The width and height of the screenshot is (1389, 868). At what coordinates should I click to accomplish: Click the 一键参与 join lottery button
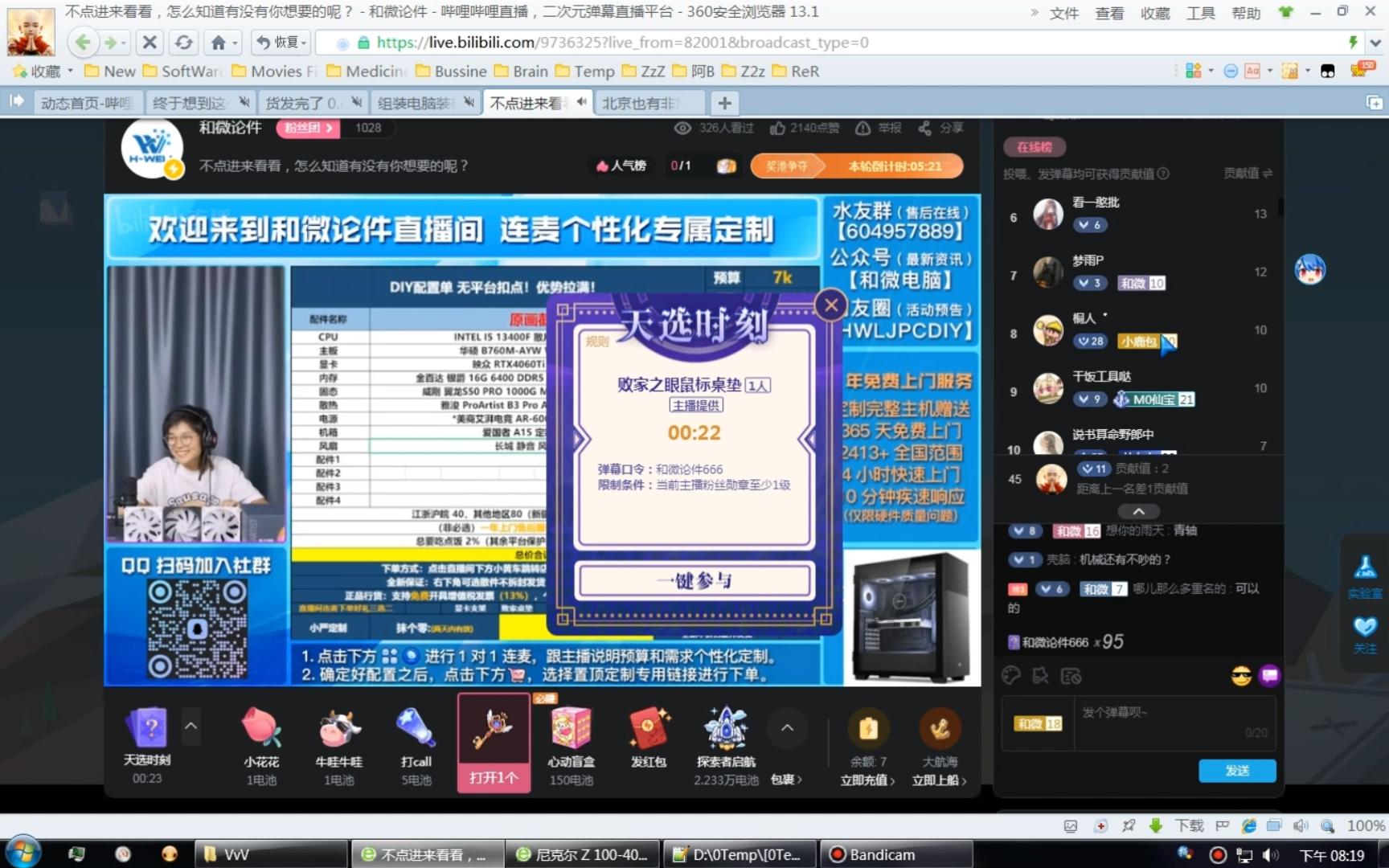point(694,580)
